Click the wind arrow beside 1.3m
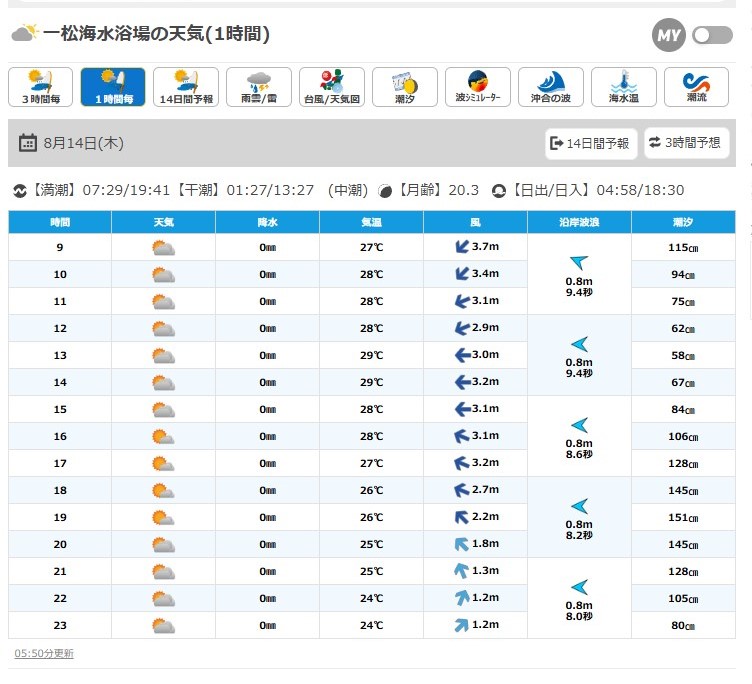 pyautogui.click(x=461, y=571)
